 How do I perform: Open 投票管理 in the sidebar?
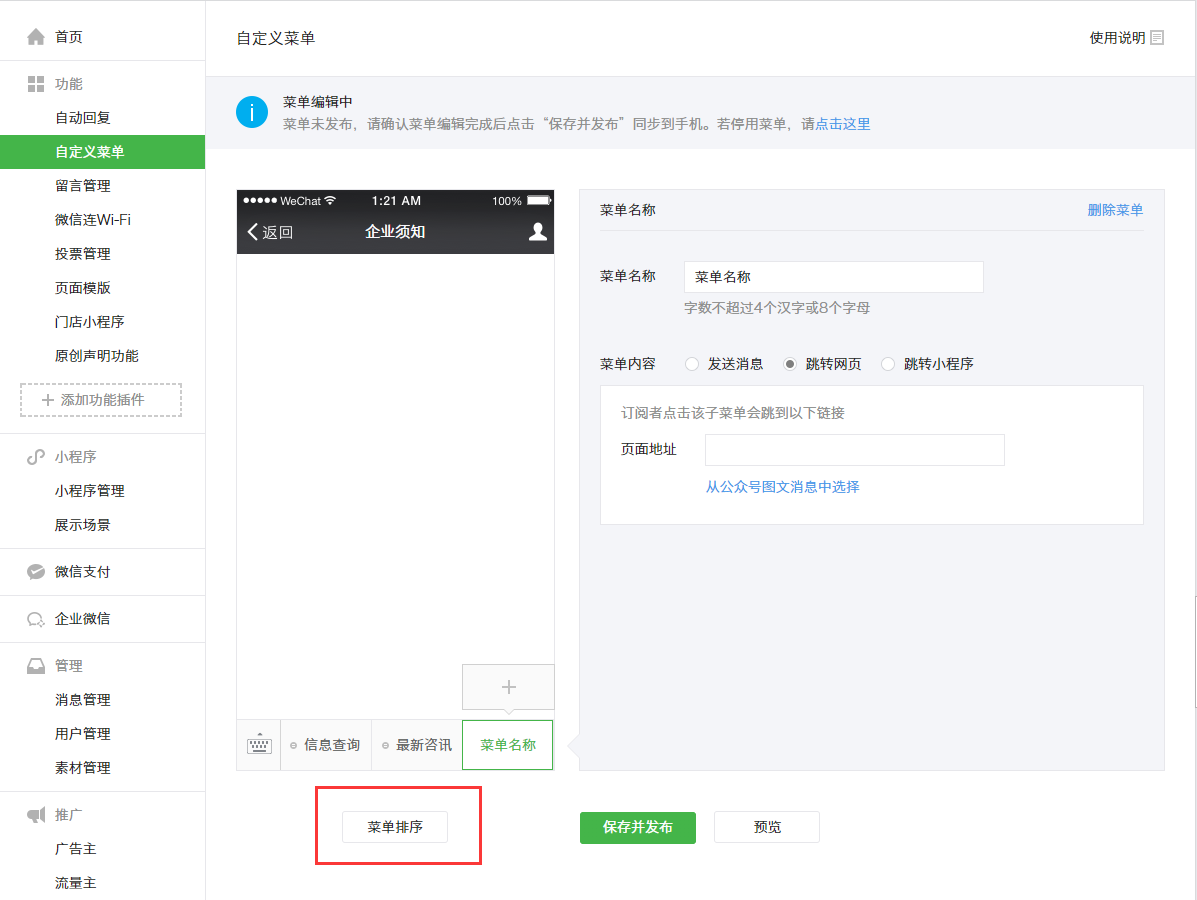click(82, 253)
